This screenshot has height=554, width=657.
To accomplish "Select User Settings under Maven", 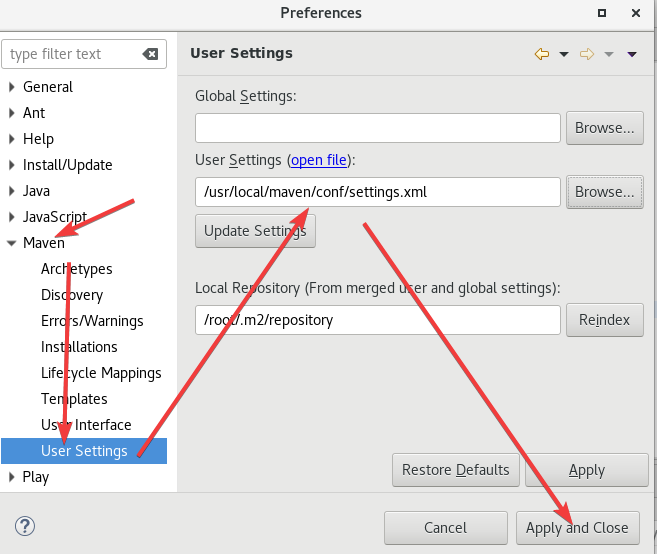I will (x=84, y=451).
